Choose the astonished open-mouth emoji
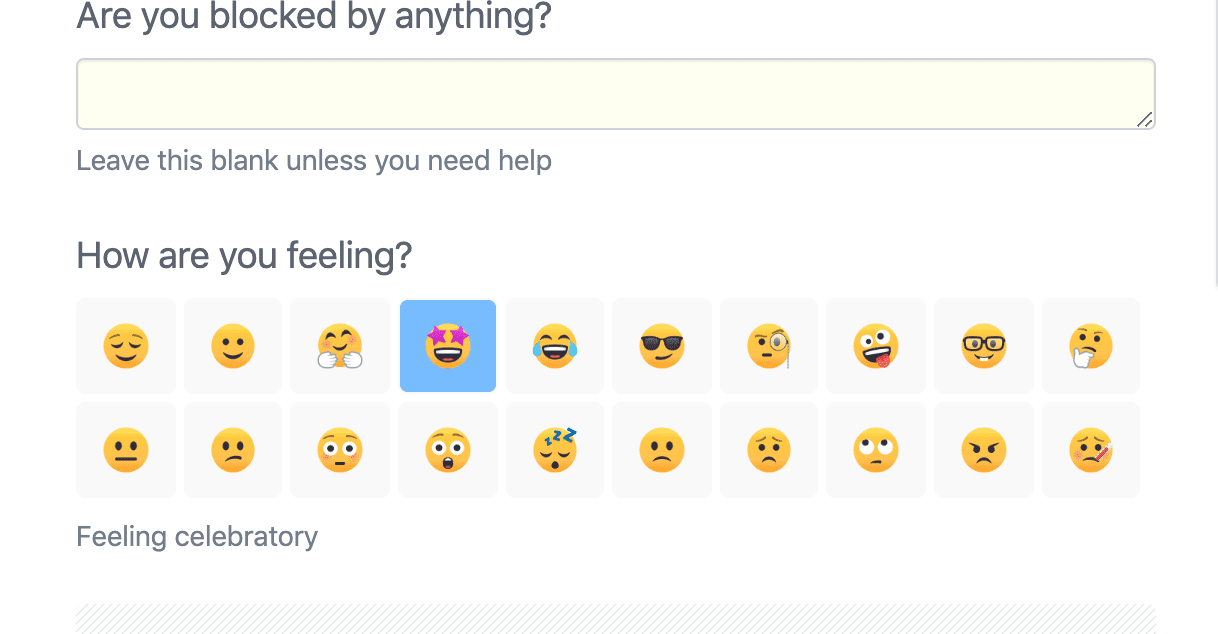The image size is (1218, 634). pos(447,449)
